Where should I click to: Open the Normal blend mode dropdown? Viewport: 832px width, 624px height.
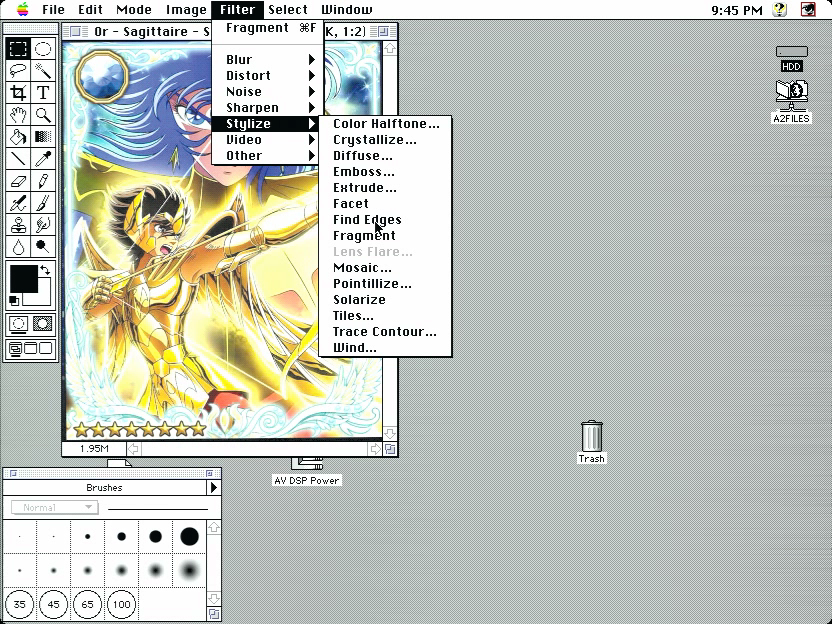tap(54, 507)
